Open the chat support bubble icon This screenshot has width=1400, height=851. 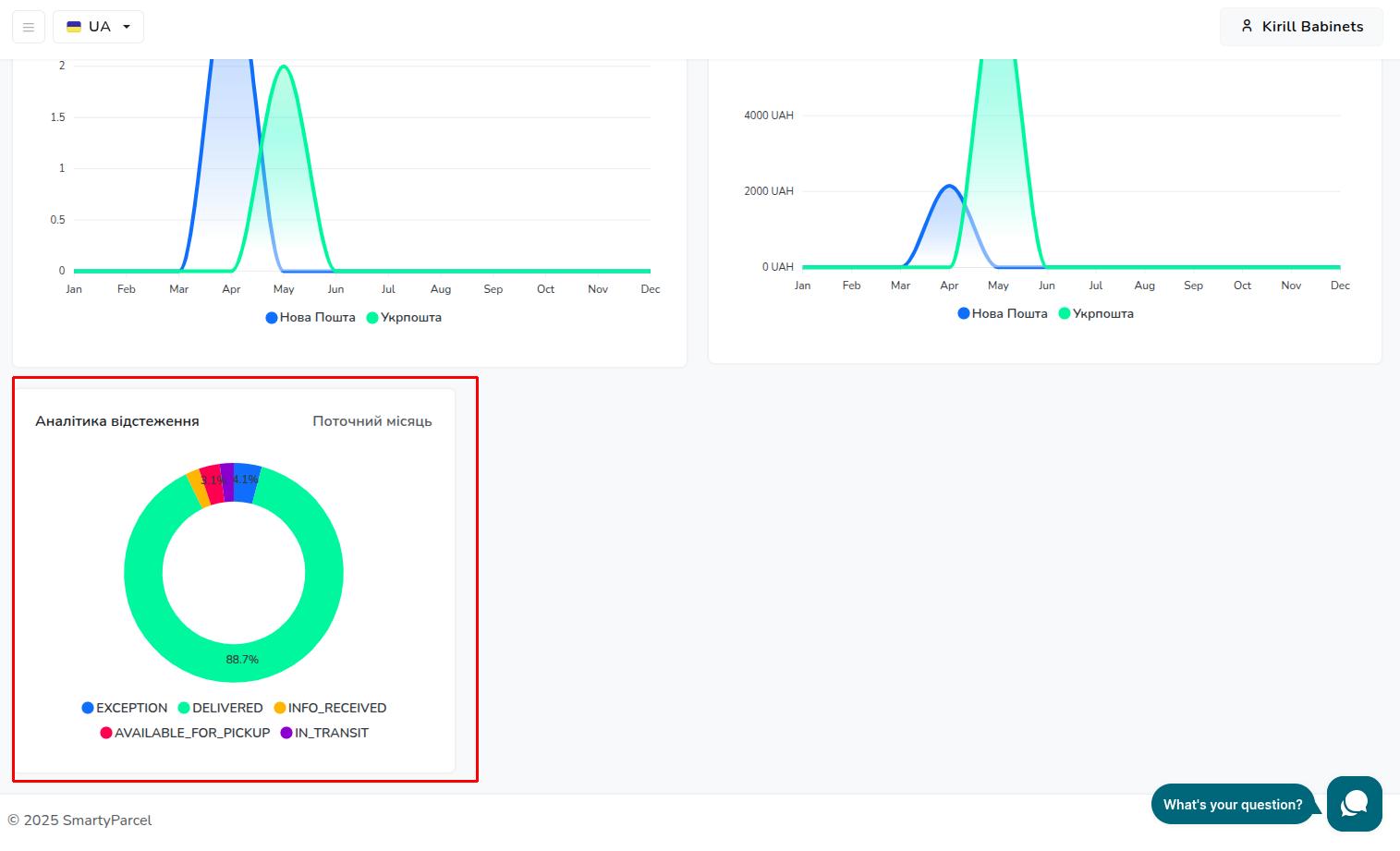click(x=1354, y=804)
